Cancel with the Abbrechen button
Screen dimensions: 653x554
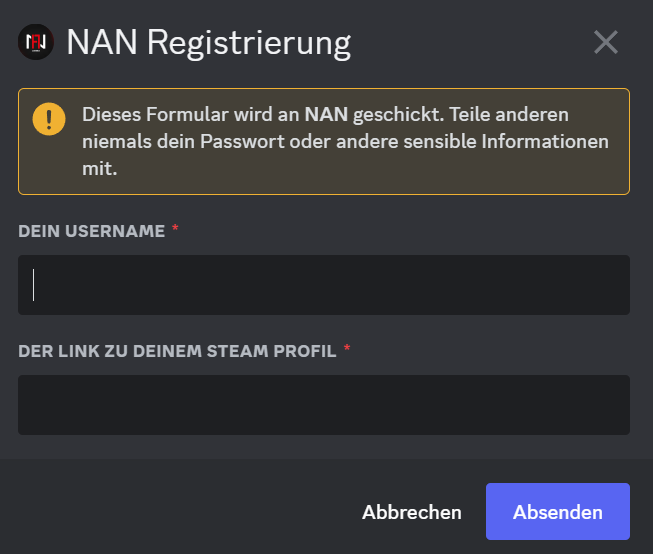[x=411, y=512]
